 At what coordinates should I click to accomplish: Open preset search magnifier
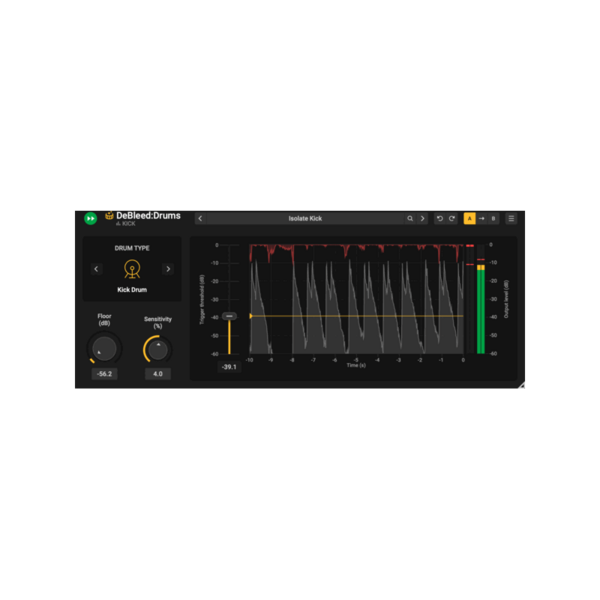coord(410,218)
